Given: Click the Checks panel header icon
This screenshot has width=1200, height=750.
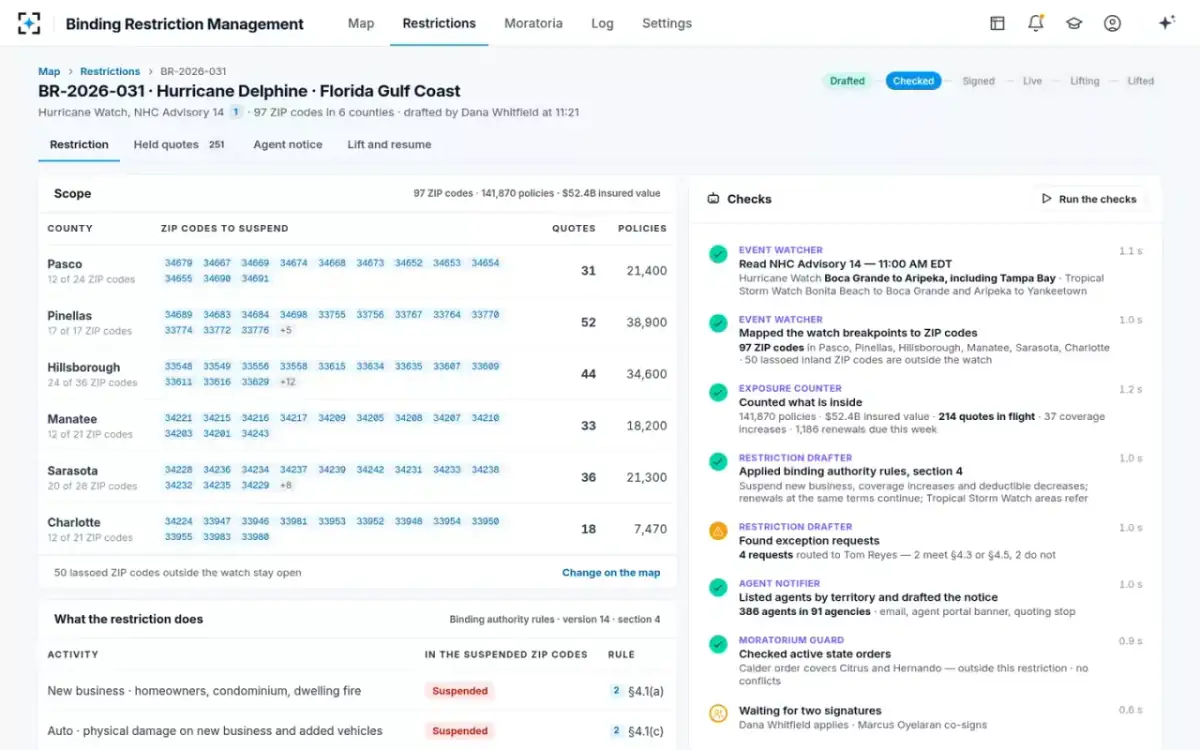Looking at the screenshot, I should [x=714, y=199].
